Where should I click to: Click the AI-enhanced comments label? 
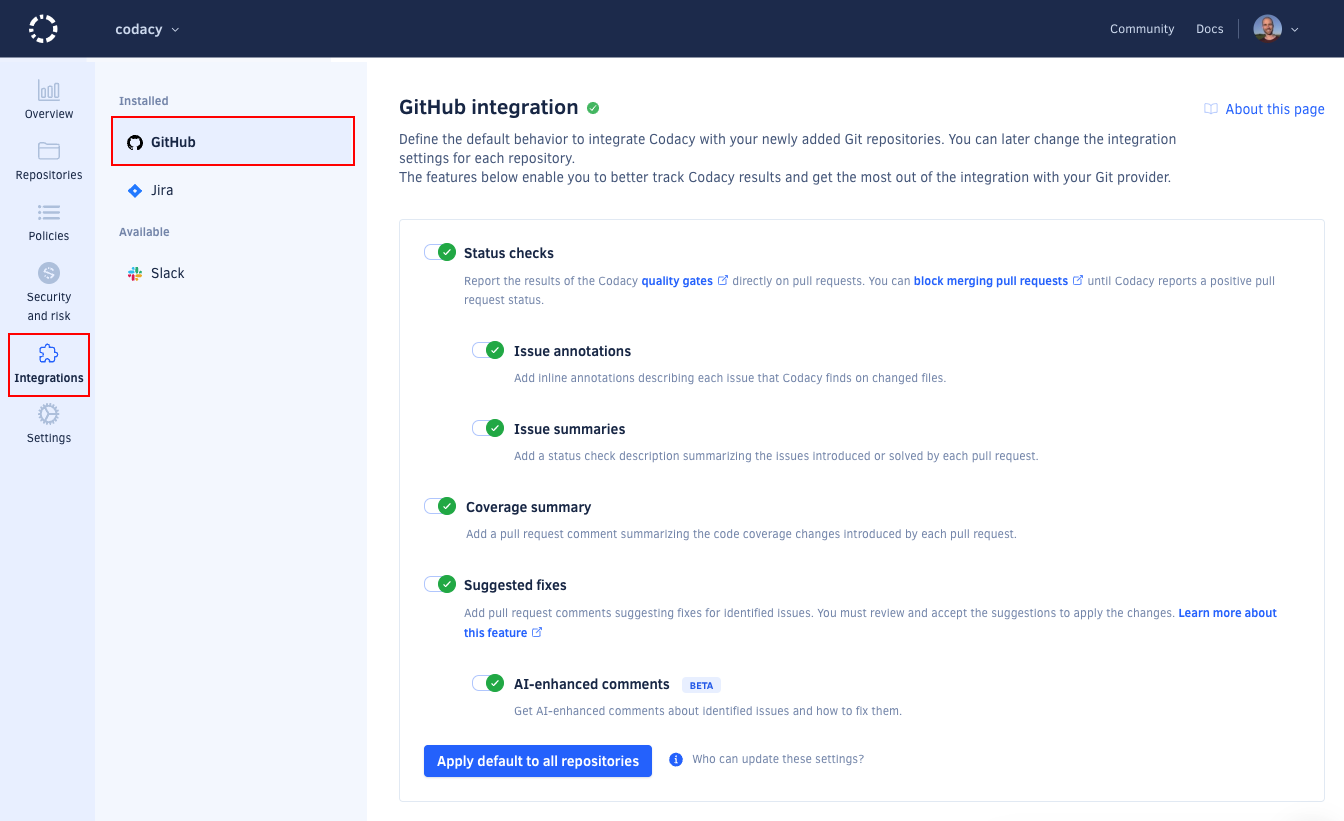coord(592,684)
